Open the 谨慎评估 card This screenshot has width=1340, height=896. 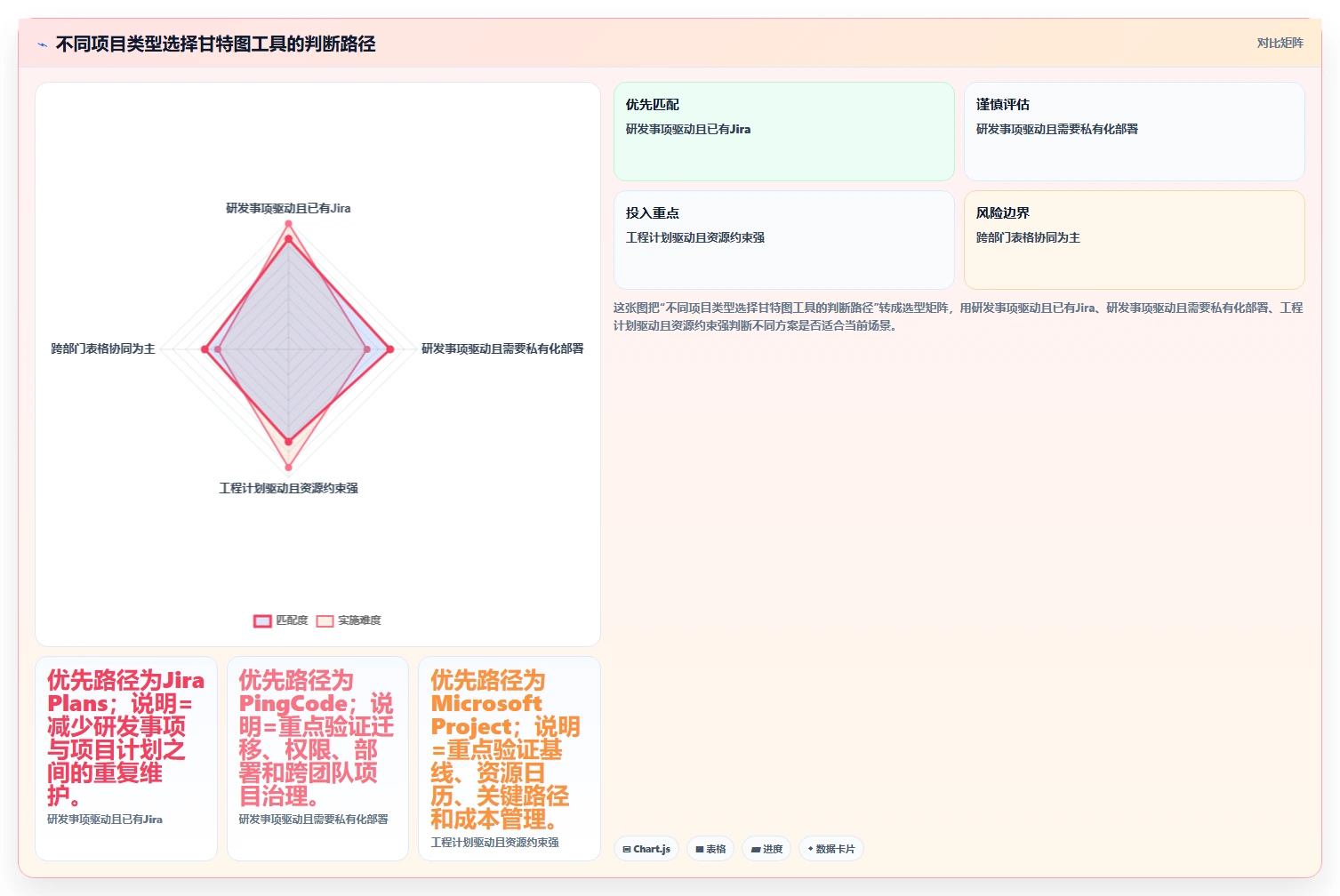point(1135,132)
